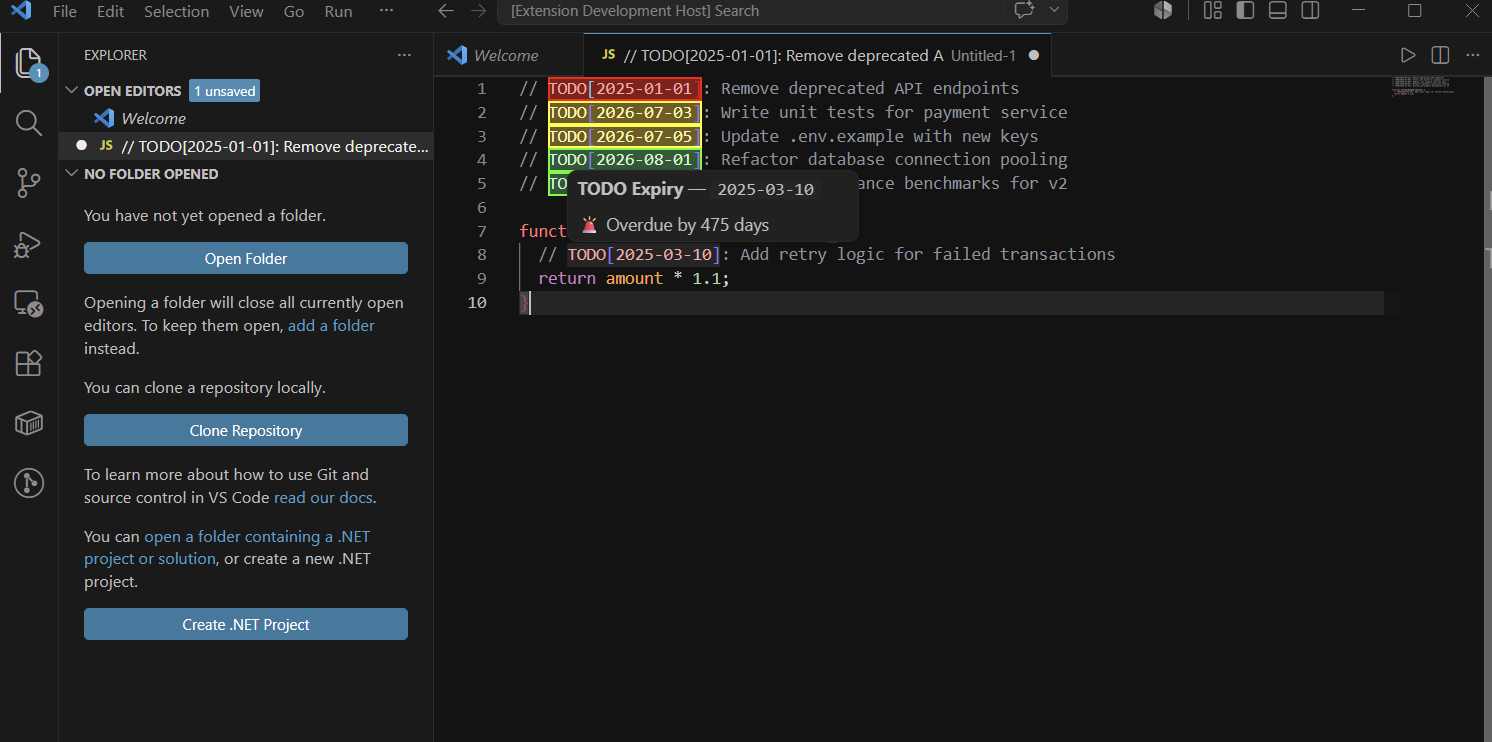Click line number 6 in the gutter
The width and height of the screenshot is (1492, 742).
click(481, 207)
